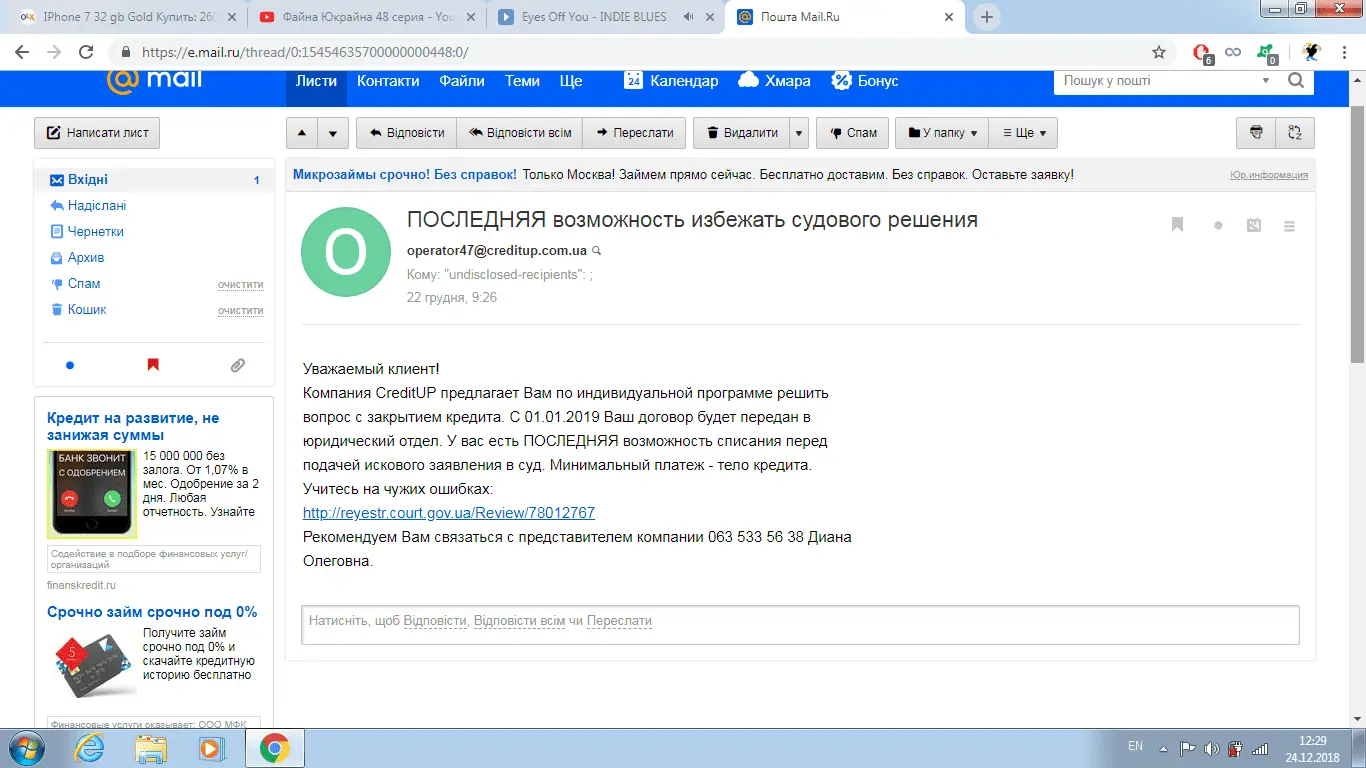This screenshot has width=1366, height=768.
Task: Filter flagged messages with red flag
Action: (153, 366)
